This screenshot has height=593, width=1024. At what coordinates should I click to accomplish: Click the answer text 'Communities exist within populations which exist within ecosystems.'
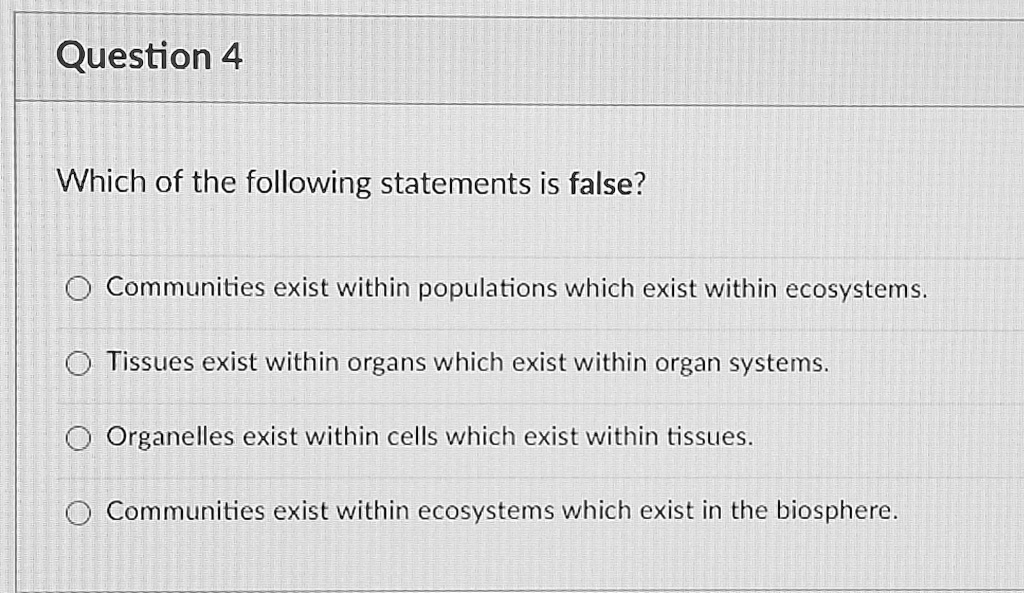517,289
